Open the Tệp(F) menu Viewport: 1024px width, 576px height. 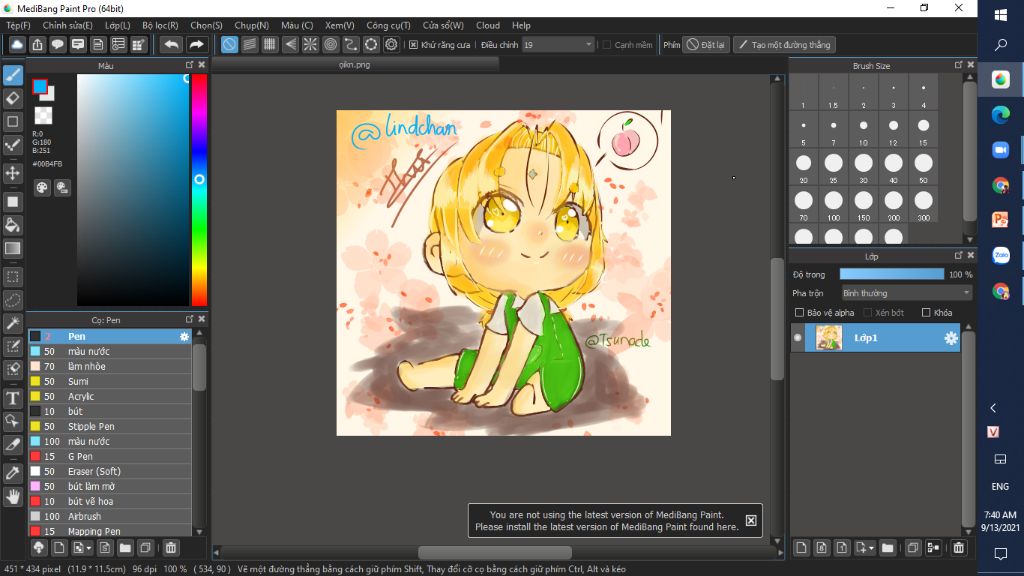click(x=18, y=25)
